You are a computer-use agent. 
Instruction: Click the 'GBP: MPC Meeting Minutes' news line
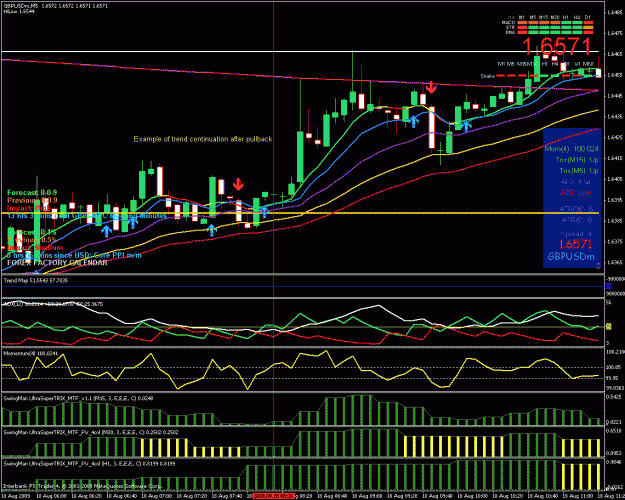click(87, 216)
